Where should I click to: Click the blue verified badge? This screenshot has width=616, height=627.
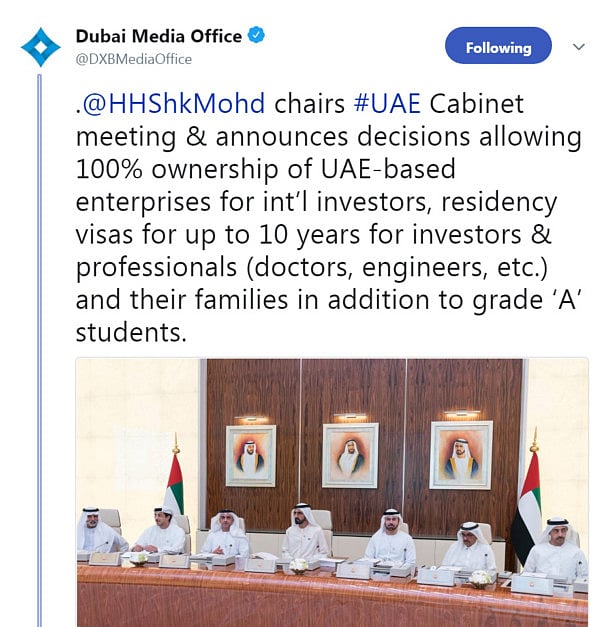pos(257,36)
